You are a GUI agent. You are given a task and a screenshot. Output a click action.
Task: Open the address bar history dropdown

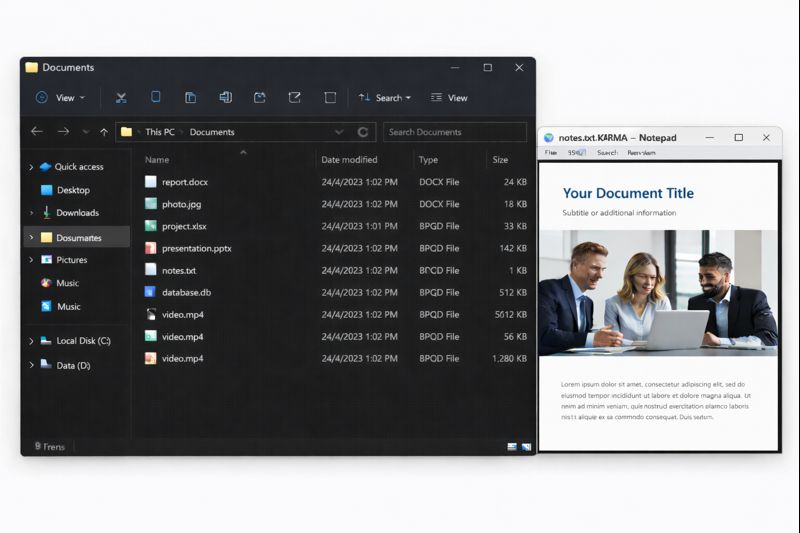(339, 132)
